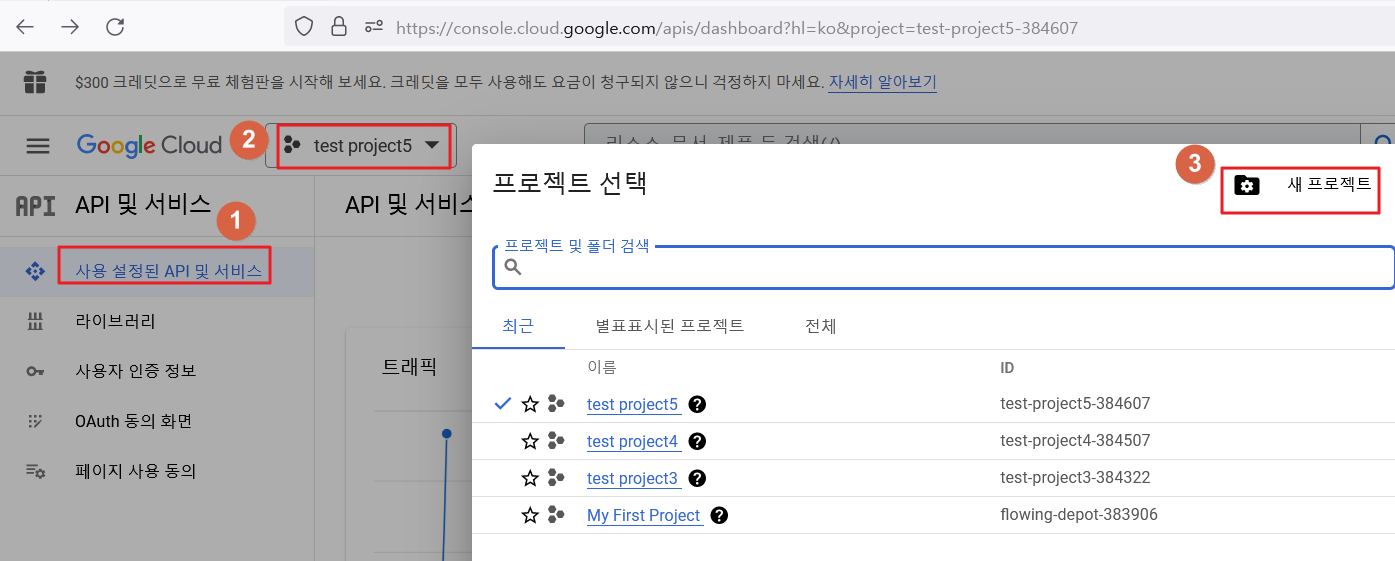Create a new project with 새 프로젝트
Image resolution: width=1395 pixels, height=561 pixels.
pyautogui.click(x=1301, y=185)
